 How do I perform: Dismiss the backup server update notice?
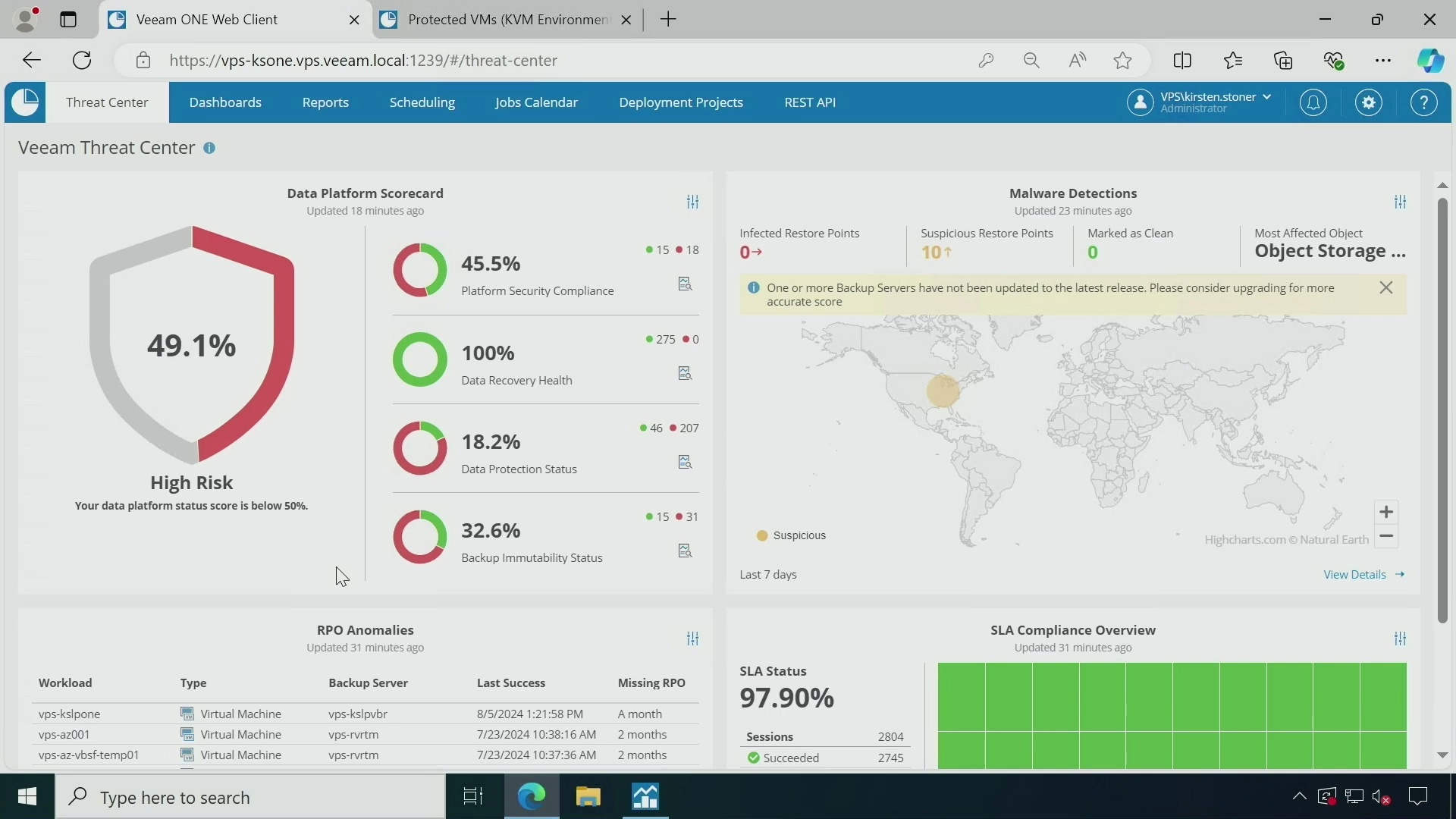[1386, 287]
